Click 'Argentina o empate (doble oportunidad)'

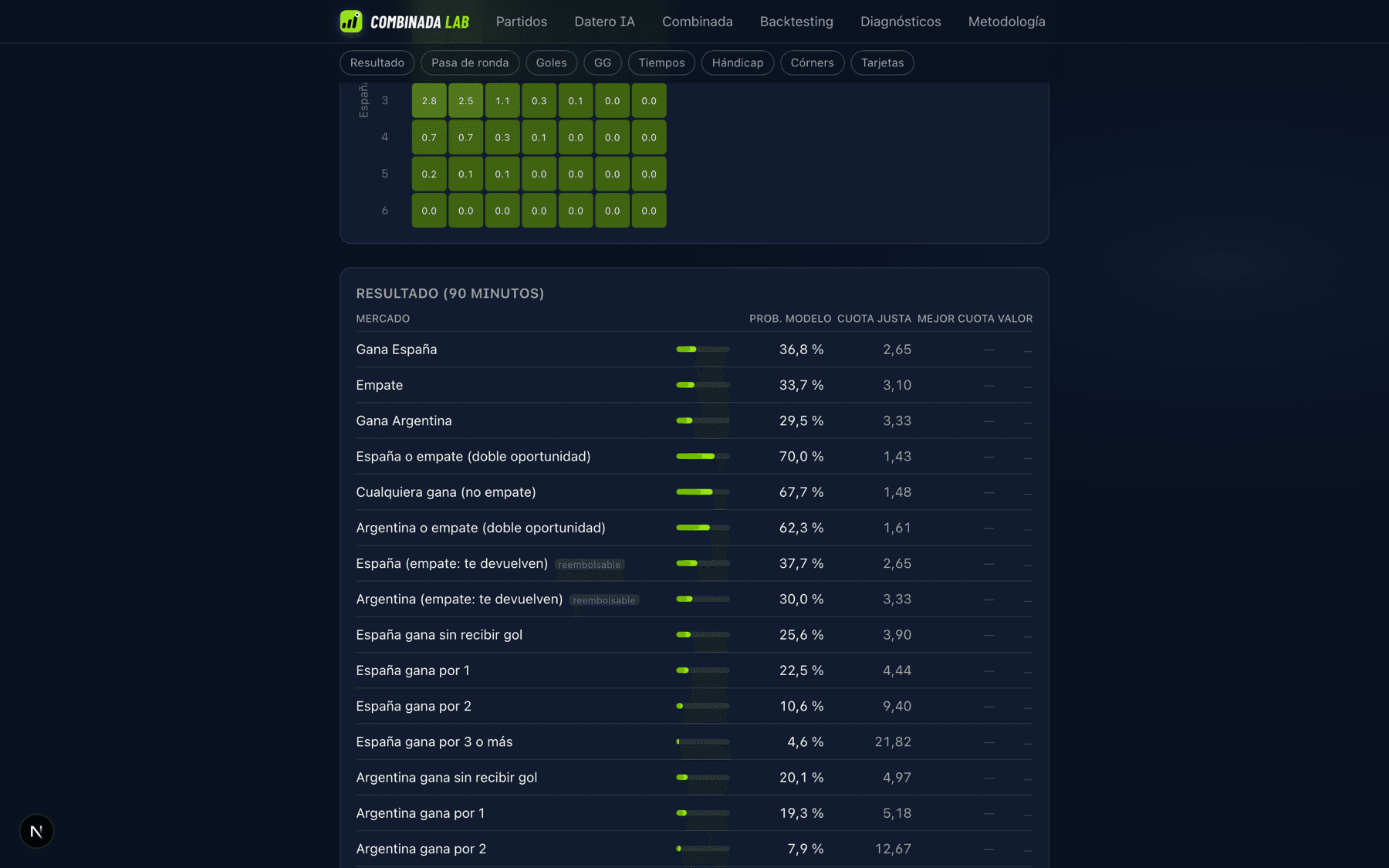[481, 528]
